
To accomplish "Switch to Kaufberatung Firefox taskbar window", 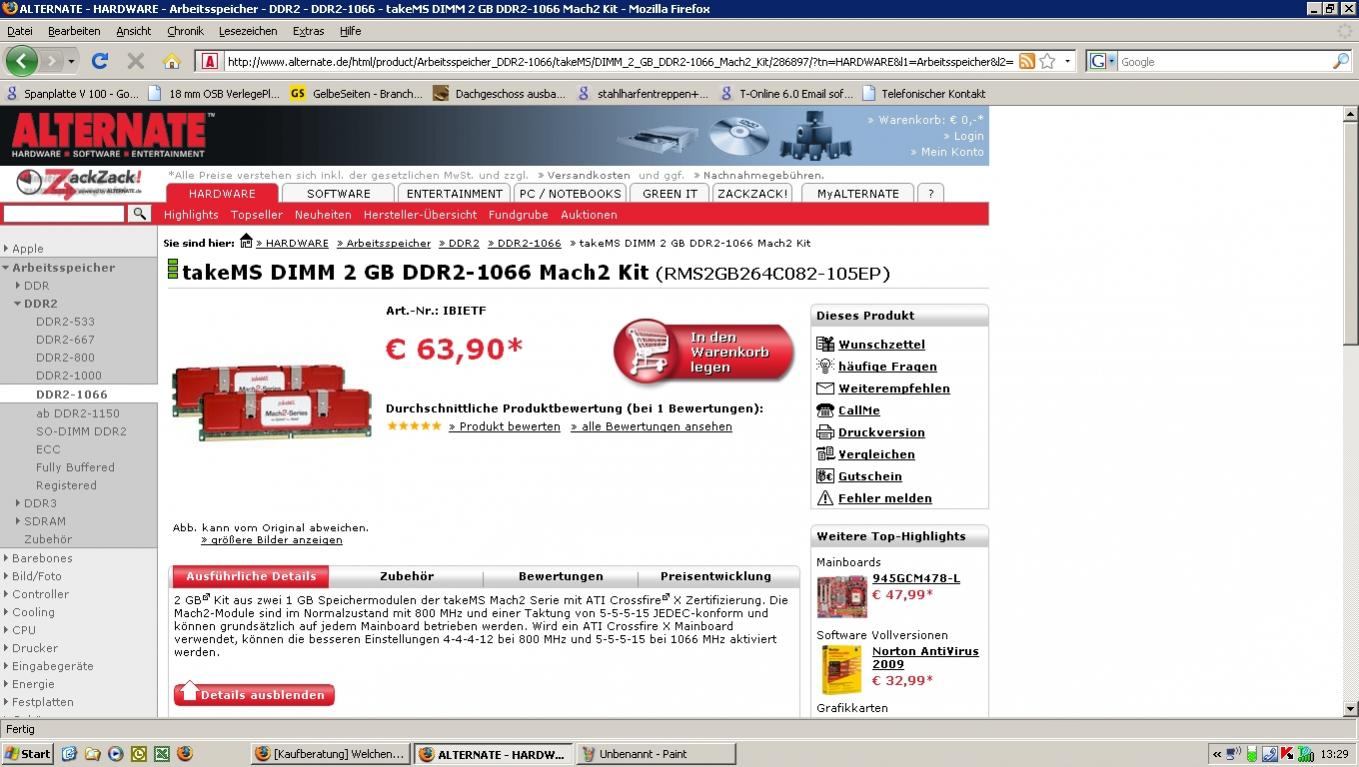I will click(x=330, y=754).
